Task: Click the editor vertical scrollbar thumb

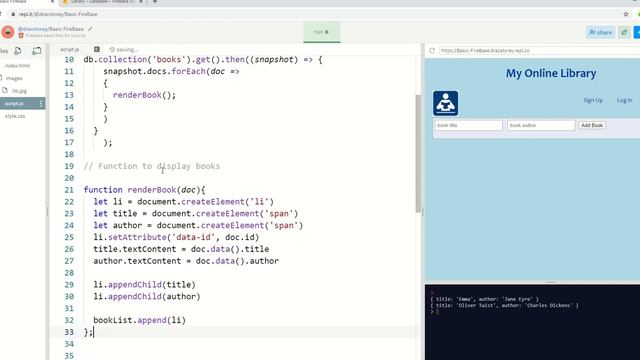Action: click(418, 153)
